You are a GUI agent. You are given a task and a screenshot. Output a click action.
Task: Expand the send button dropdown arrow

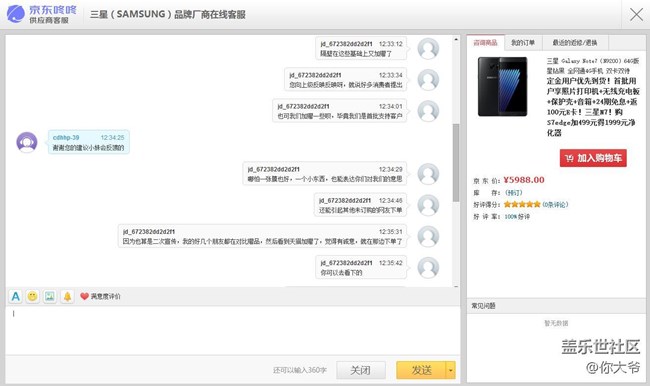pyautogui.click(x=451, y=370)
